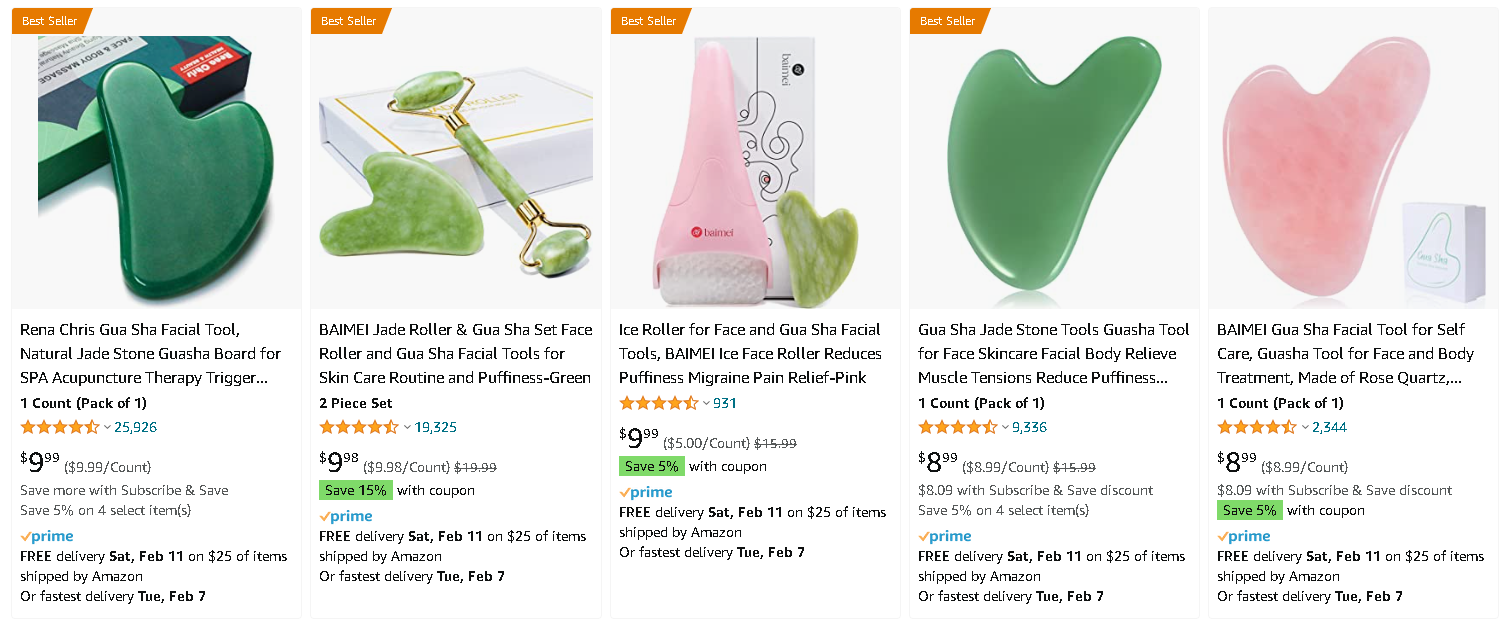
Task: Click Prime logo under Ice Roller listing
Action: tap(646, 492)
